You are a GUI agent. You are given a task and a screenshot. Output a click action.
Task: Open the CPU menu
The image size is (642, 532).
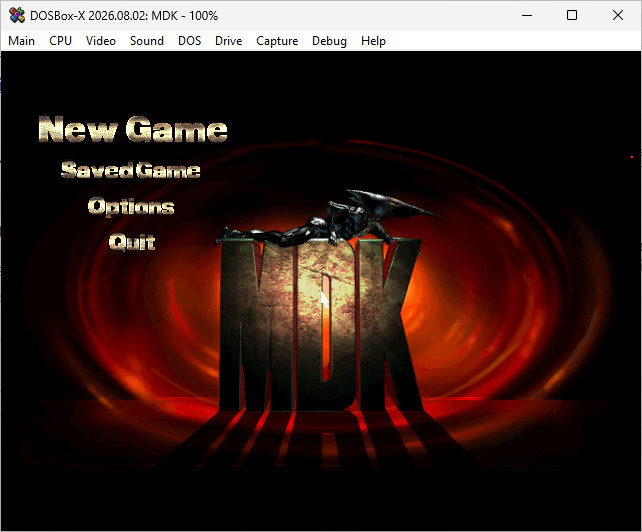[60, 41]
